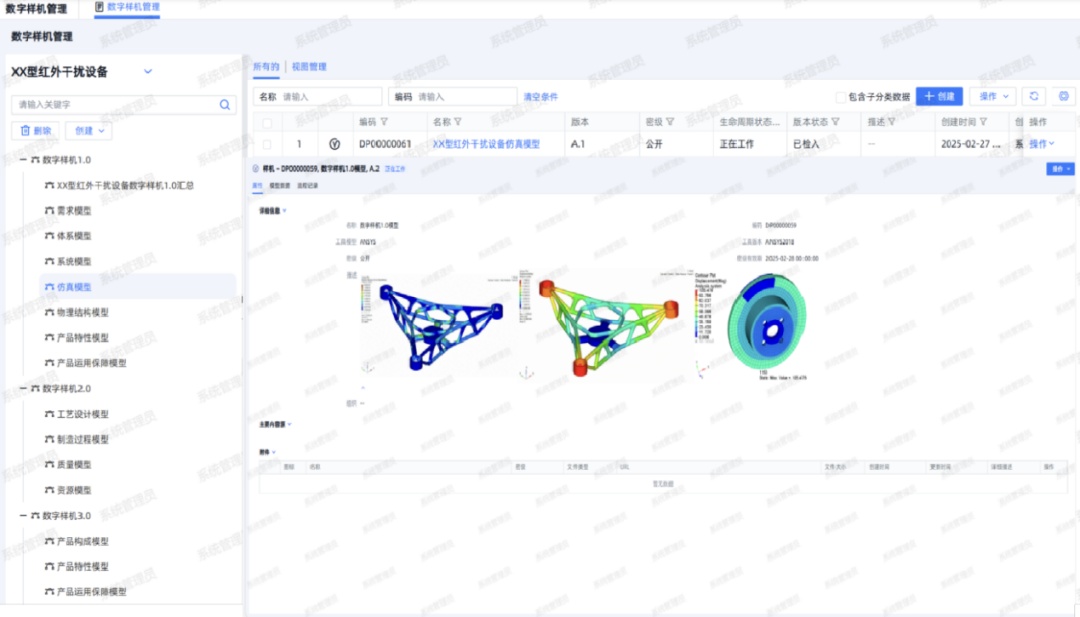Image resolution: width=1080 pixels, height=617 pixels.
Task: Switch to the 视图管理 tab
Action: point(309,67)
